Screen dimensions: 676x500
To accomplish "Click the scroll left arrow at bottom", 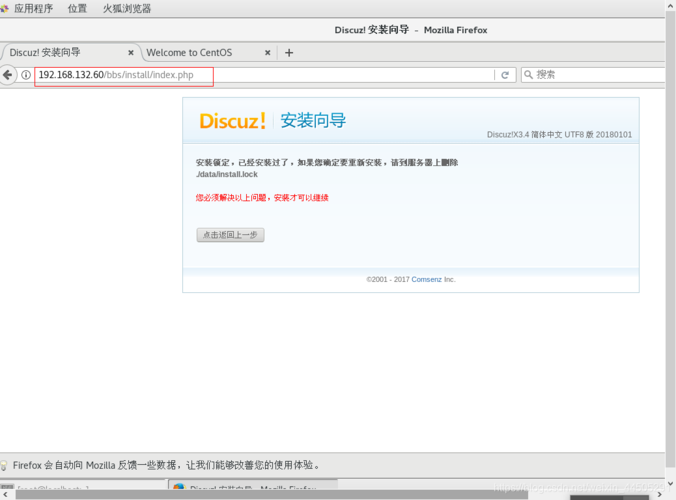I will 5,495.
